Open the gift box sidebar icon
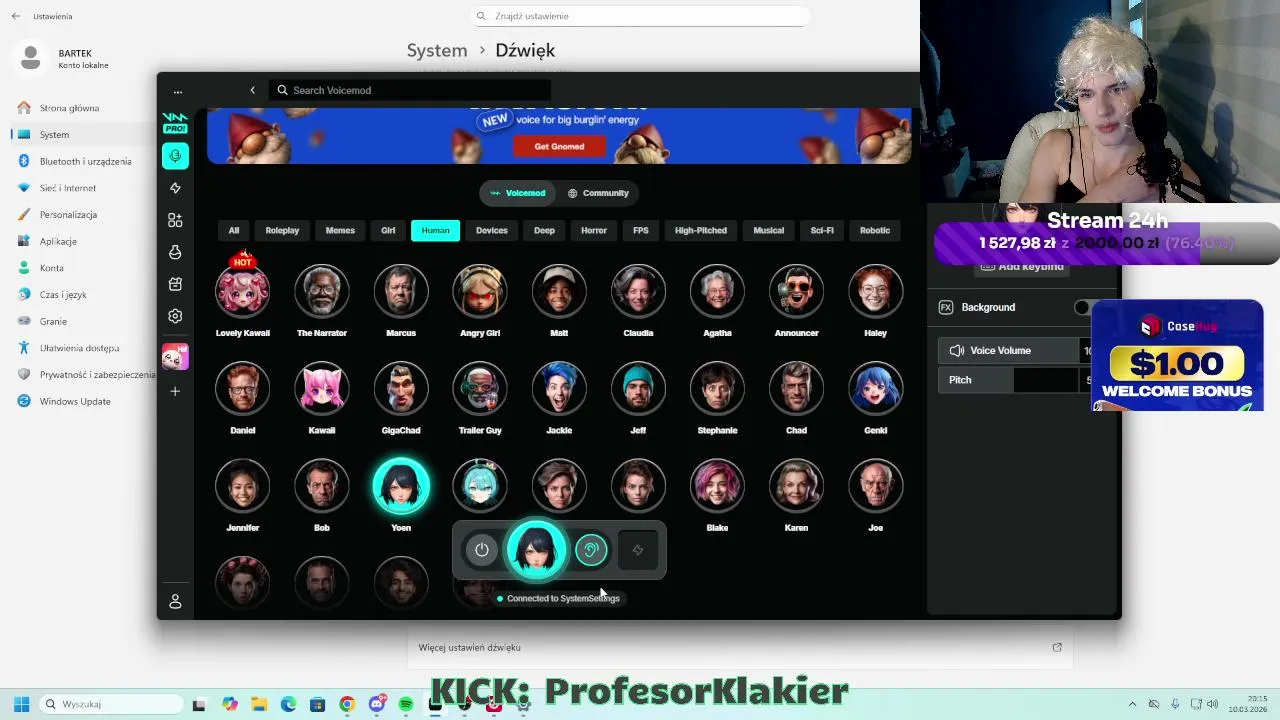1280x720 pixels. coord(175,284)
